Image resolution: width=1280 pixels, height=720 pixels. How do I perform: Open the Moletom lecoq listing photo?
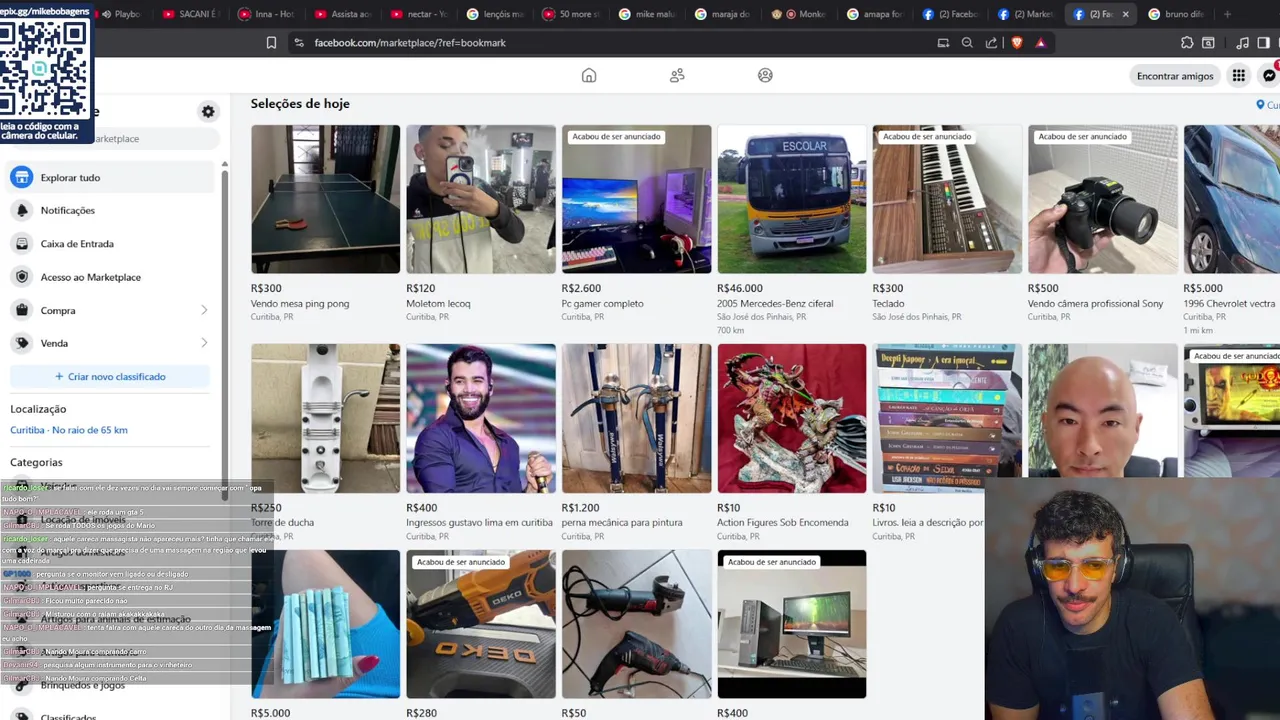coord(481,199)
